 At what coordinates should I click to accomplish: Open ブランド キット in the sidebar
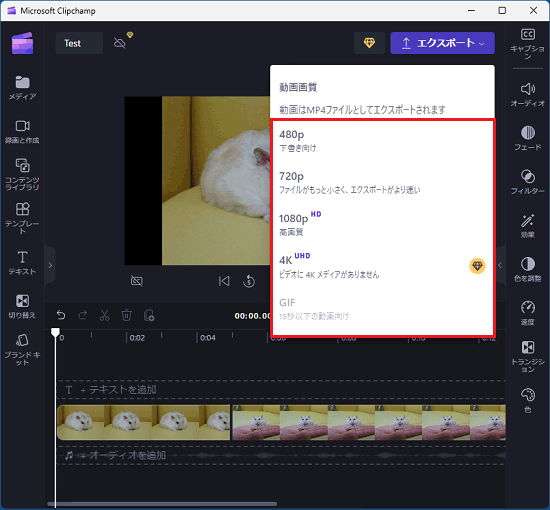click(x=22, y=349)
